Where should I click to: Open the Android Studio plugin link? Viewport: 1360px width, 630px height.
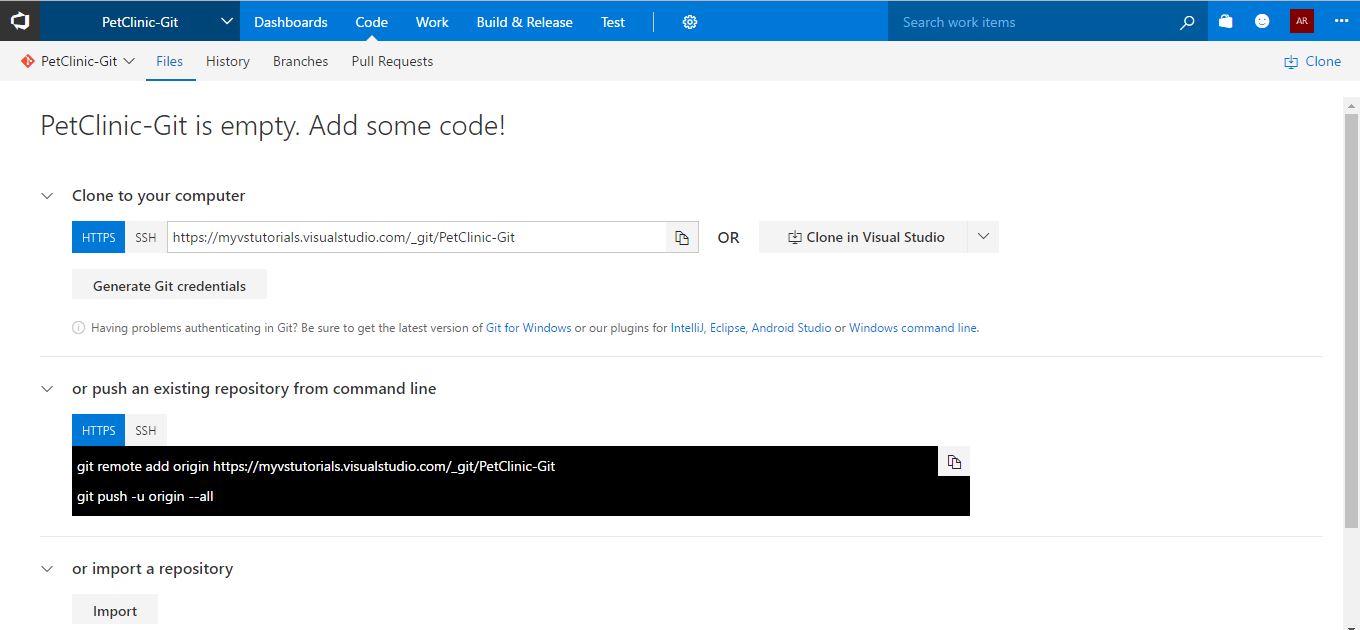(x=791, y=328)
